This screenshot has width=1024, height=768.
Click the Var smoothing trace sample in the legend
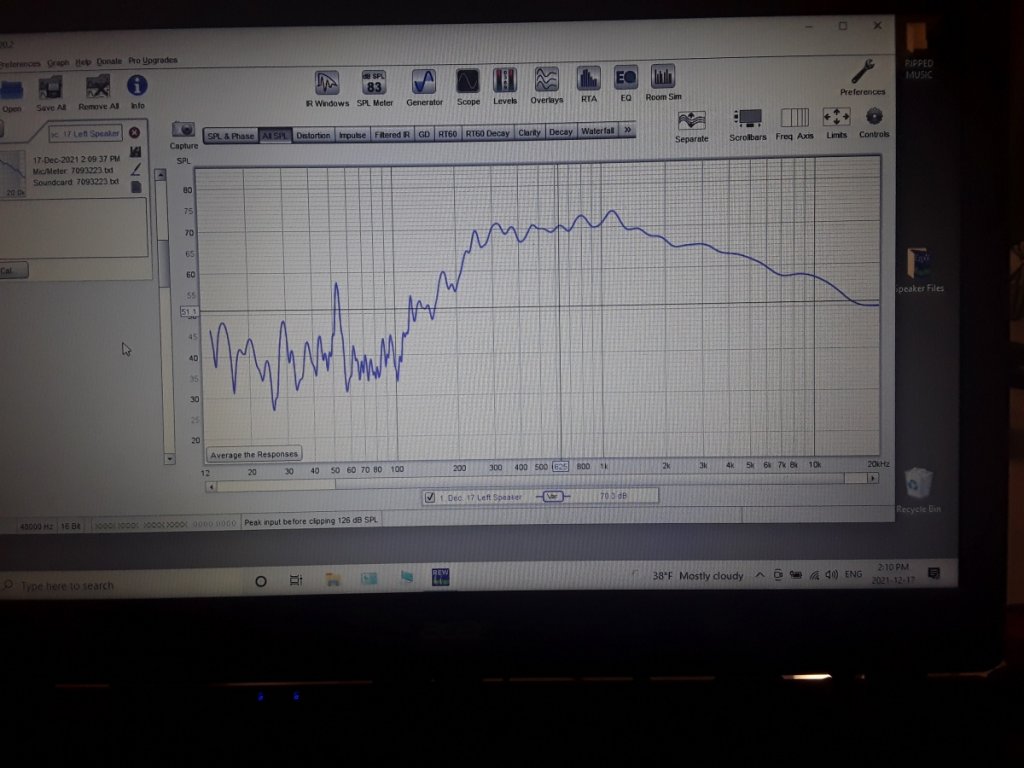click(552, 496)
